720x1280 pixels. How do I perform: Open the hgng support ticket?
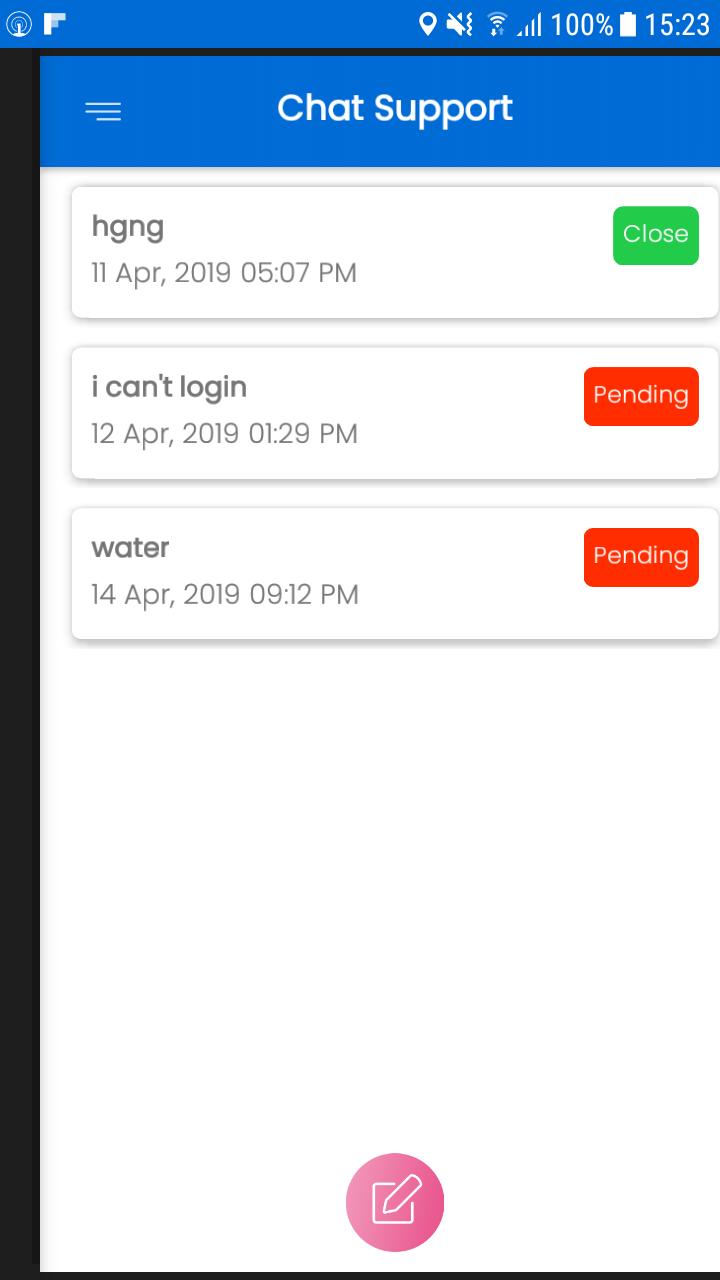[395, 252]
